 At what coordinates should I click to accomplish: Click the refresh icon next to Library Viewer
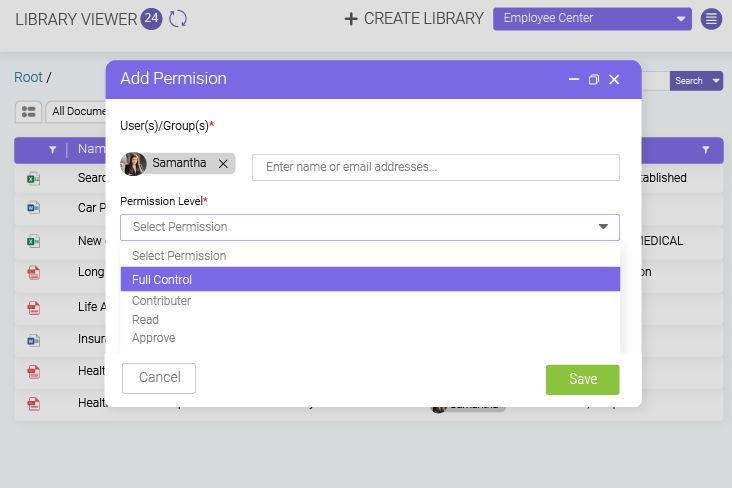(177, 19)
